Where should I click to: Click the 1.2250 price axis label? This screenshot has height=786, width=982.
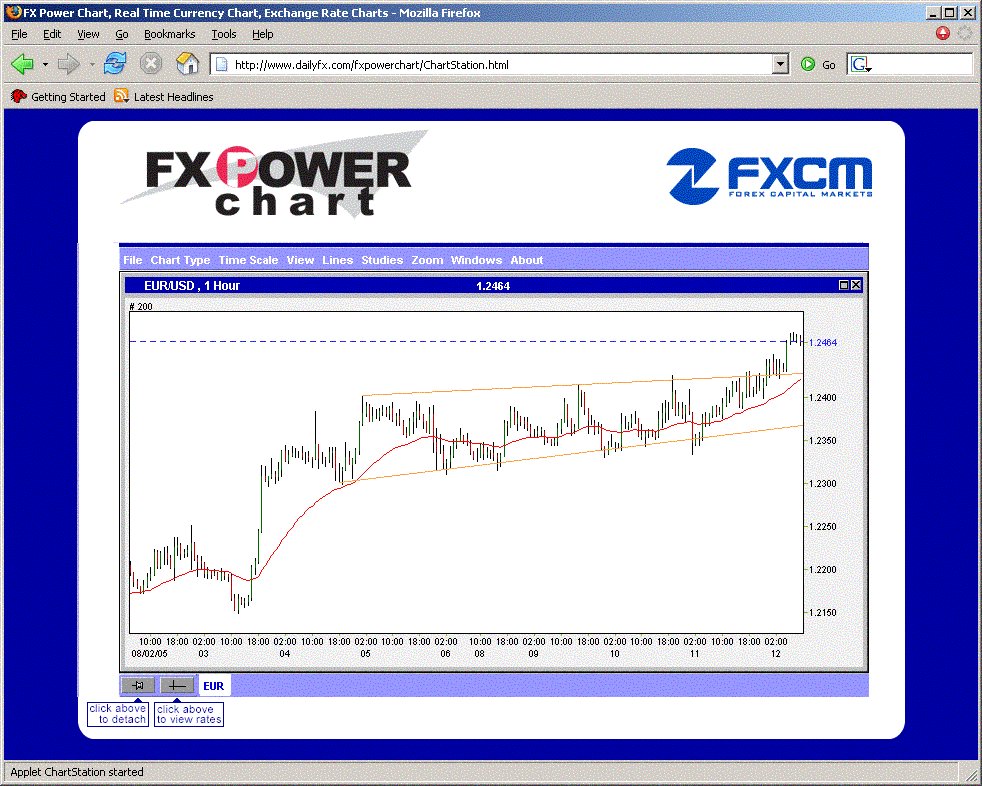point(823,527)
